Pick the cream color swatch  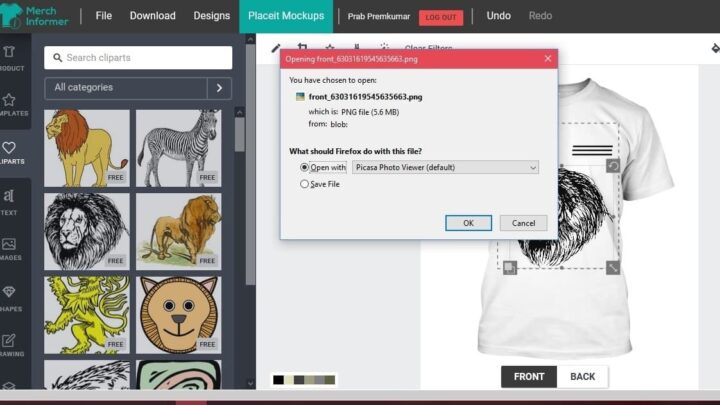pos(289,380)
